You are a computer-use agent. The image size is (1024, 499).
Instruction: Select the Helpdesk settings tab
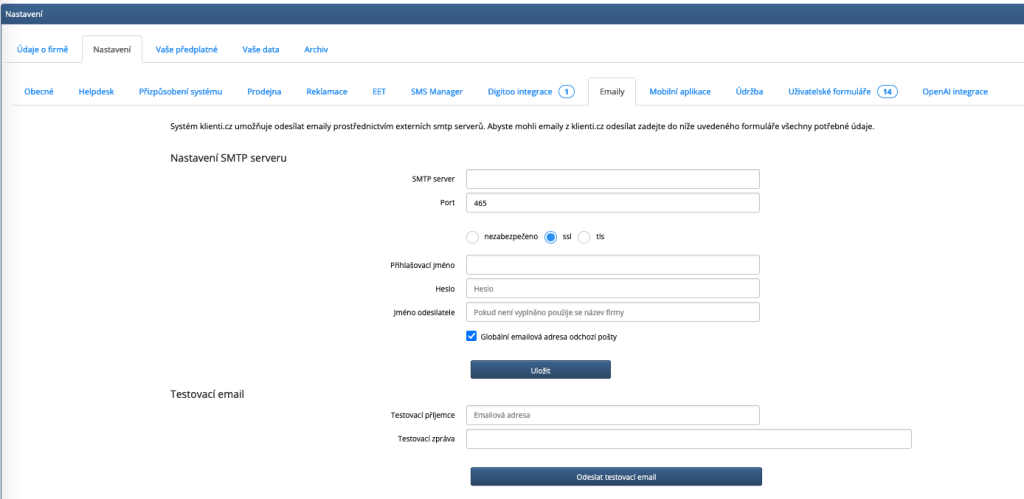click(96, 91)
